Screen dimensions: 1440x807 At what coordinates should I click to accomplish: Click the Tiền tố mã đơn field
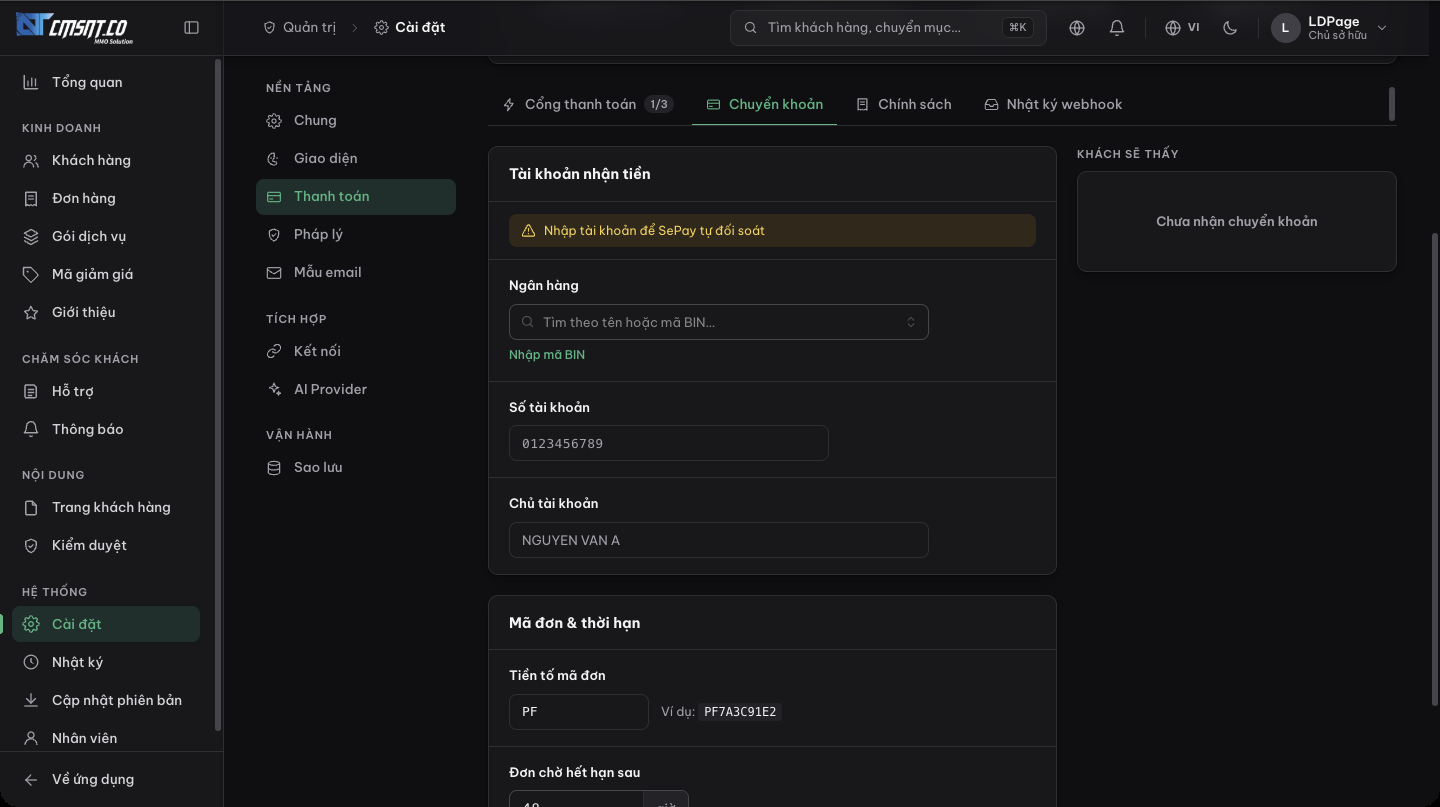pyautogui.click(x=579, y=712)
